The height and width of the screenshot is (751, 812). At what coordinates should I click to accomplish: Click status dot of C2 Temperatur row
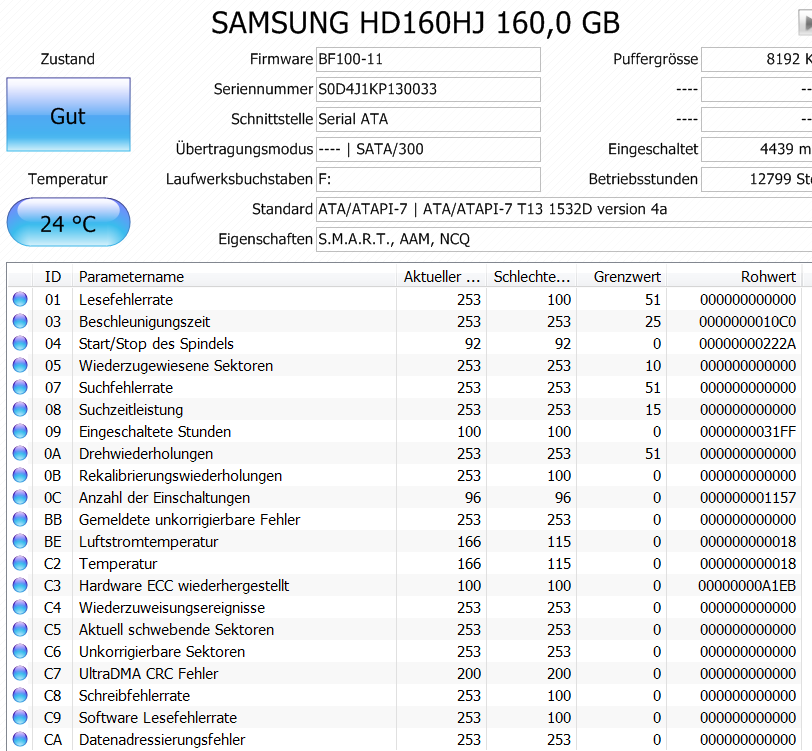pos(20,564)
